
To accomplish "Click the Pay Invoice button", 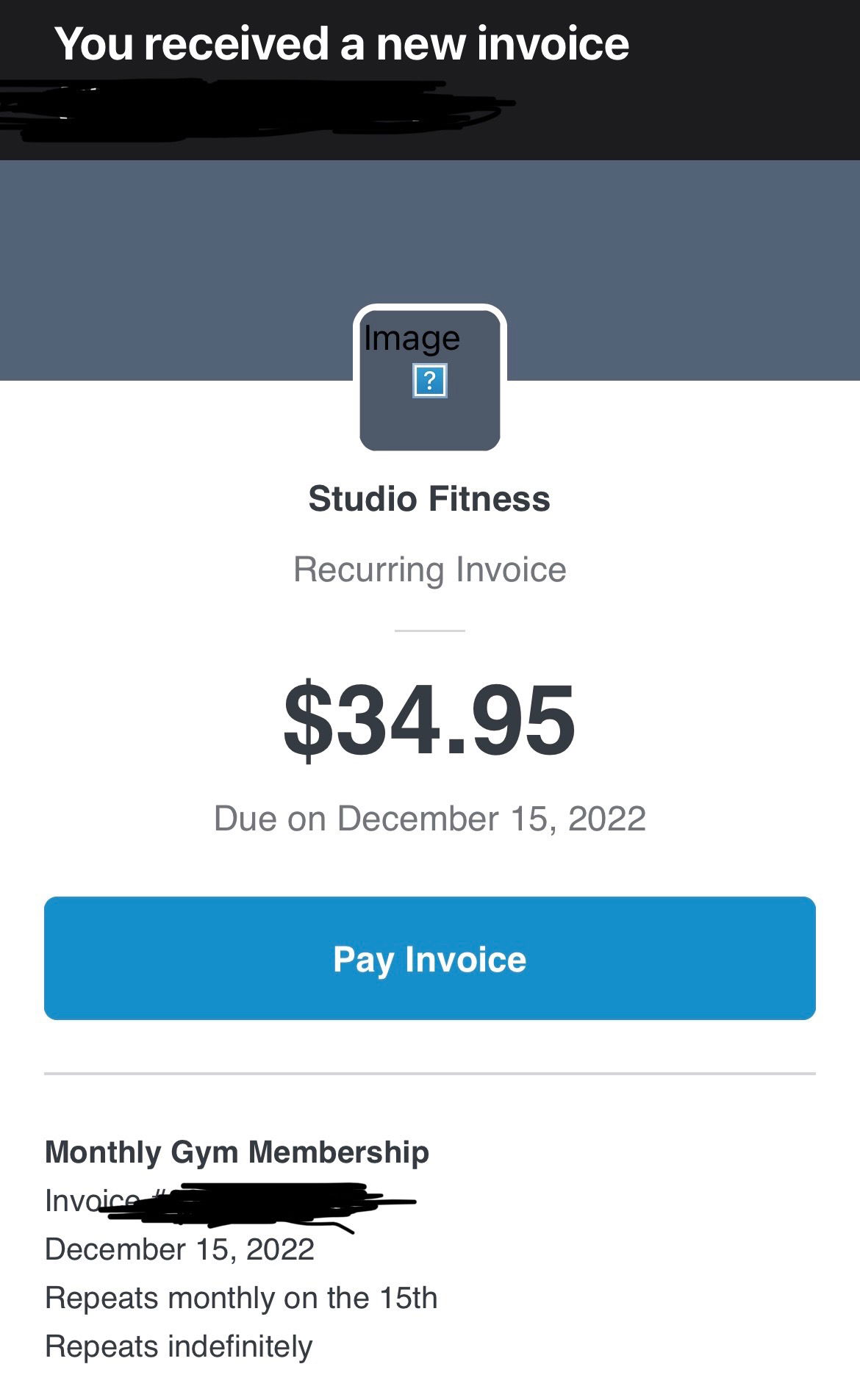I will [430, 958].
